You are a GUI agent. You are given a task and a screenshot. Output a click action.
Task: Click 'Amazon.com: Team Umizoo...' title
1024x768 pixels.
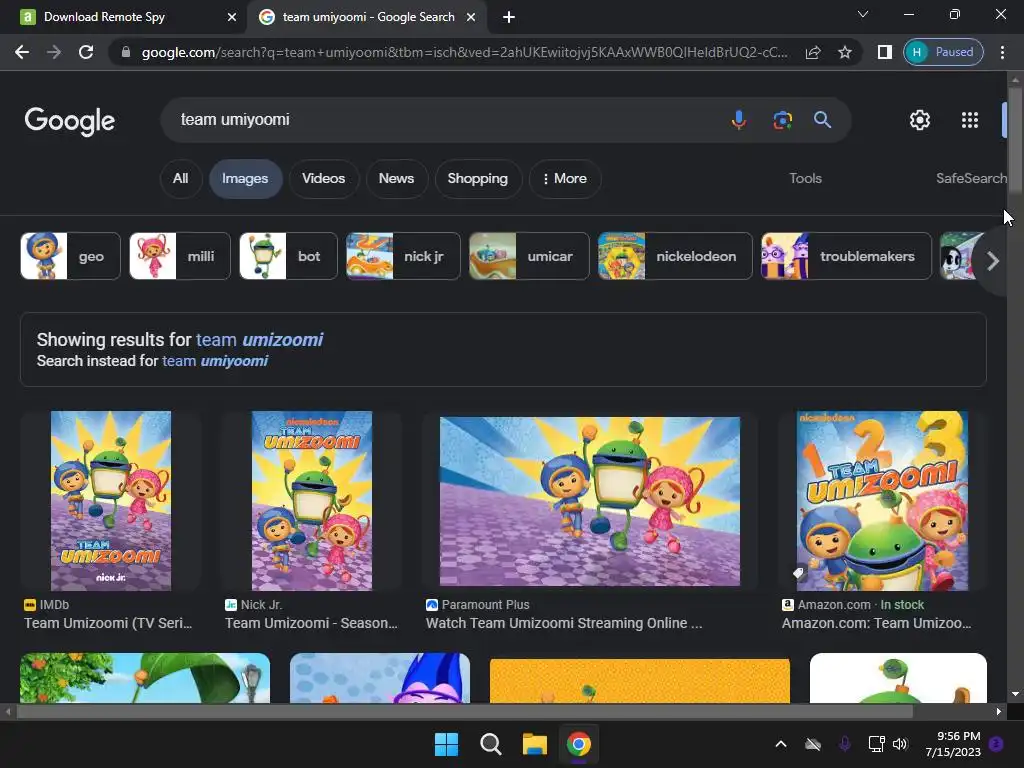[876, 623]
